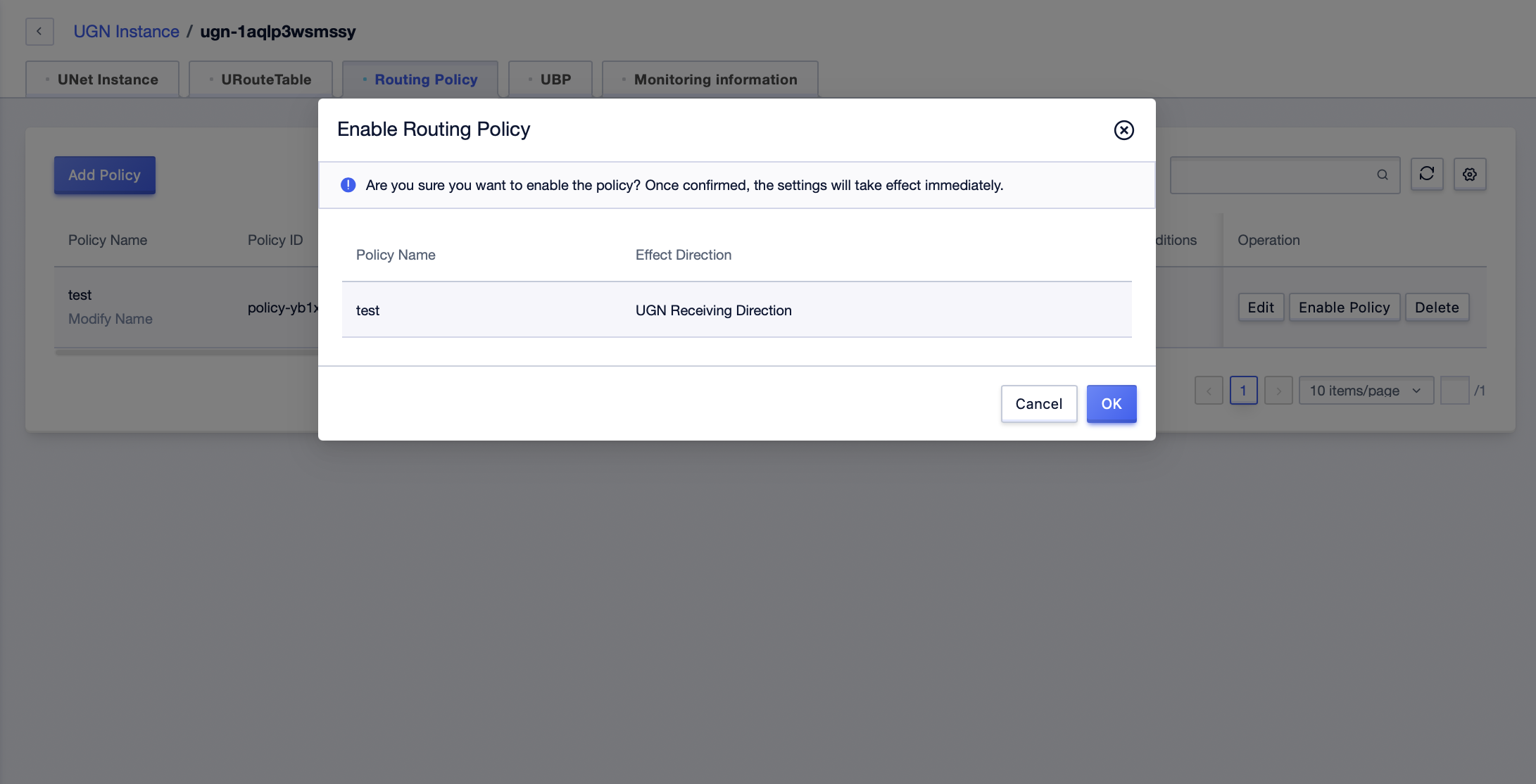Focus the policy search input field

[1285, 175]
